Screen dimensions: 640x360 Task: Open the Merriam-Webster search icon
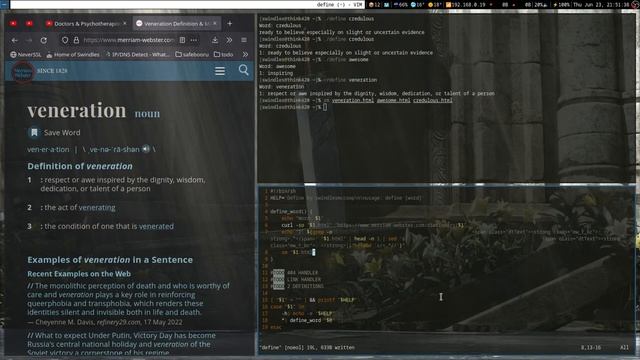pyautogui.click(x=244, y=70)
